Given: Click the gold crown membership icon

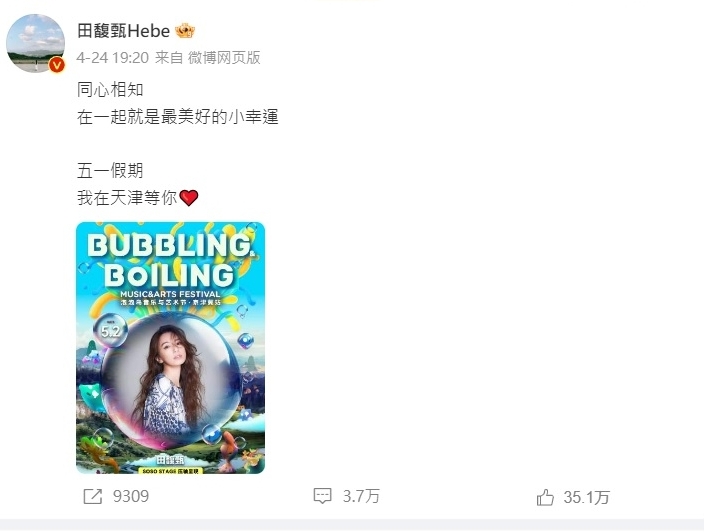Looking at the screenshot, I should pyautogui.click(x=185, y=31).
